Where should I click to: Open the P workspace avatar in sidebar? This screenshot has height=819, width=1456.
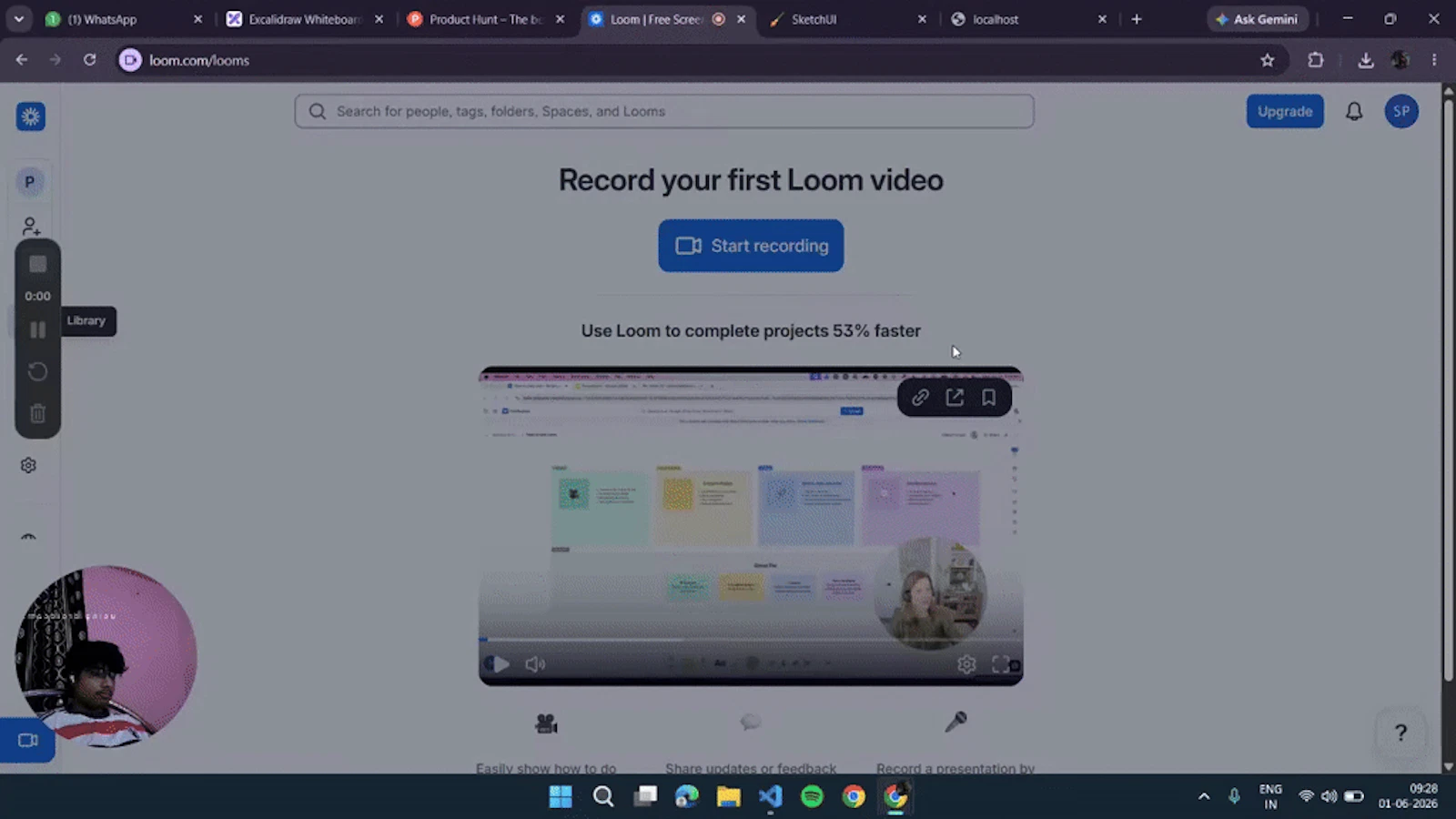click(30, 181)
